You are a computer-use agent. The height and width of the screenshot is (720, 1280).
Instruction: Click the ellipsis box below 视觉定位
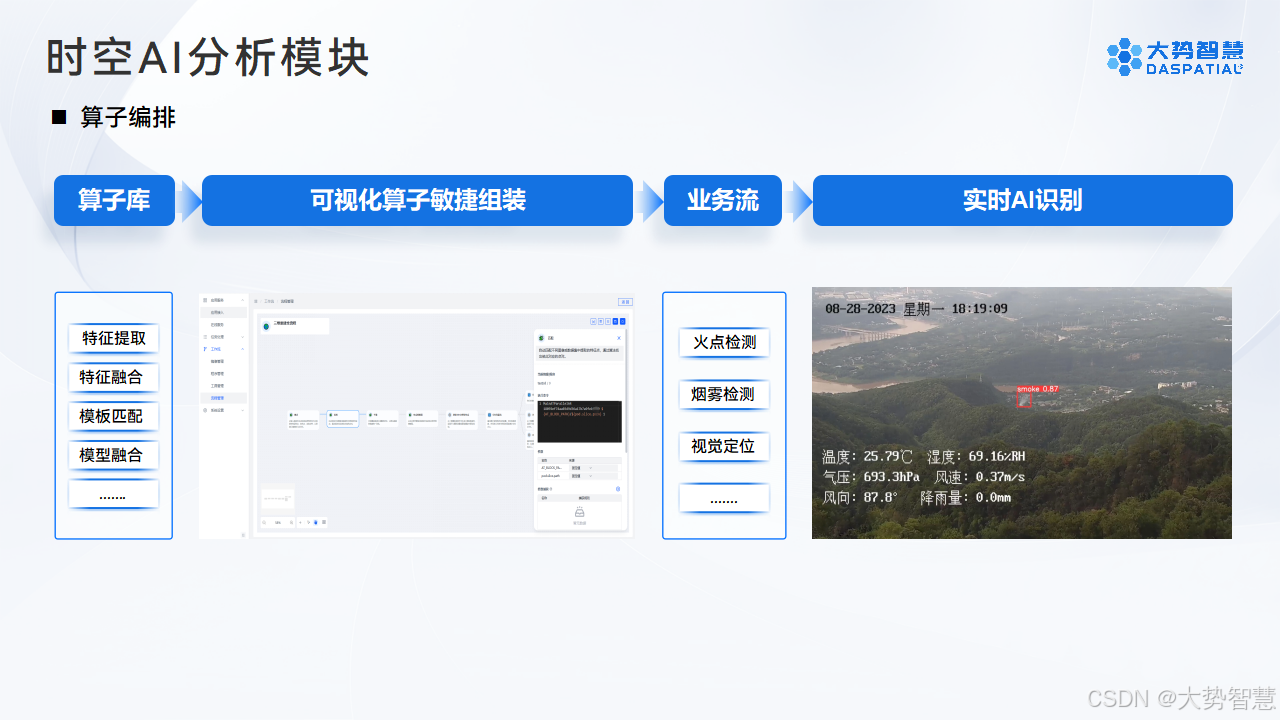click(724, 498)
